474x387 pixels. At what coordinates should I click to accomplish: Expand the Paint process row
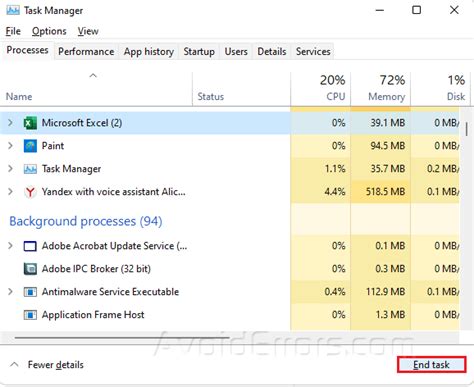(x=10, y=146)
